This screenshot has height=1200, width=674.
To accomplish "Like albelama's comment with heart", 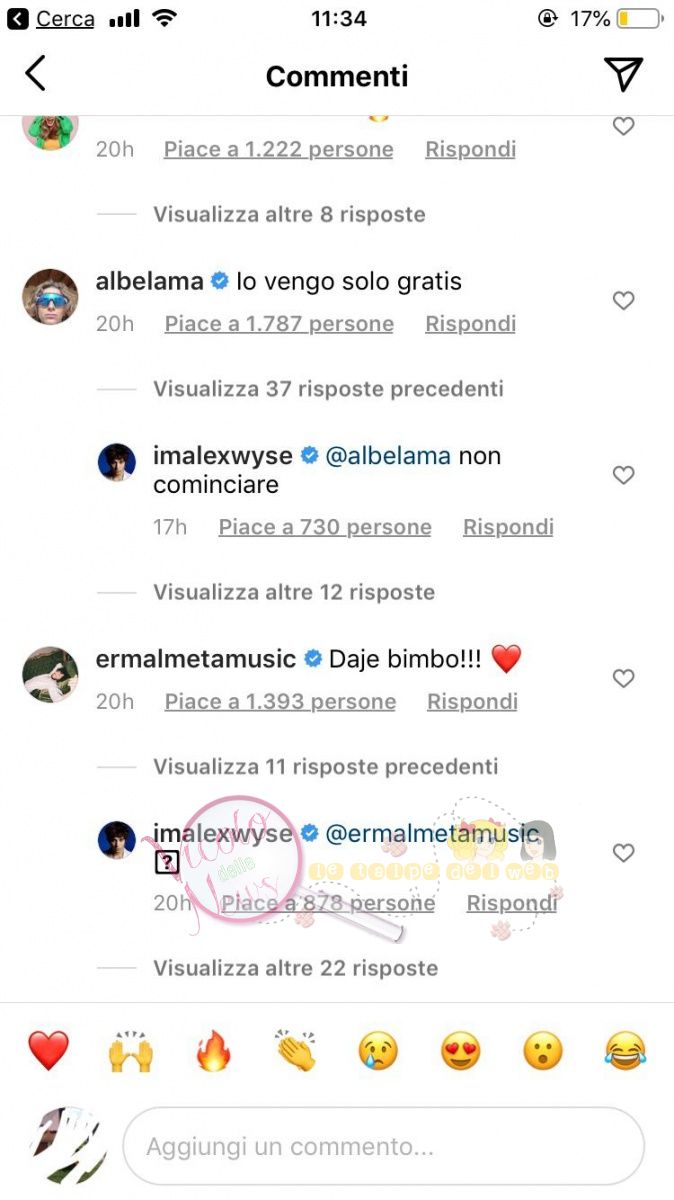I will (x=623, y=301).
